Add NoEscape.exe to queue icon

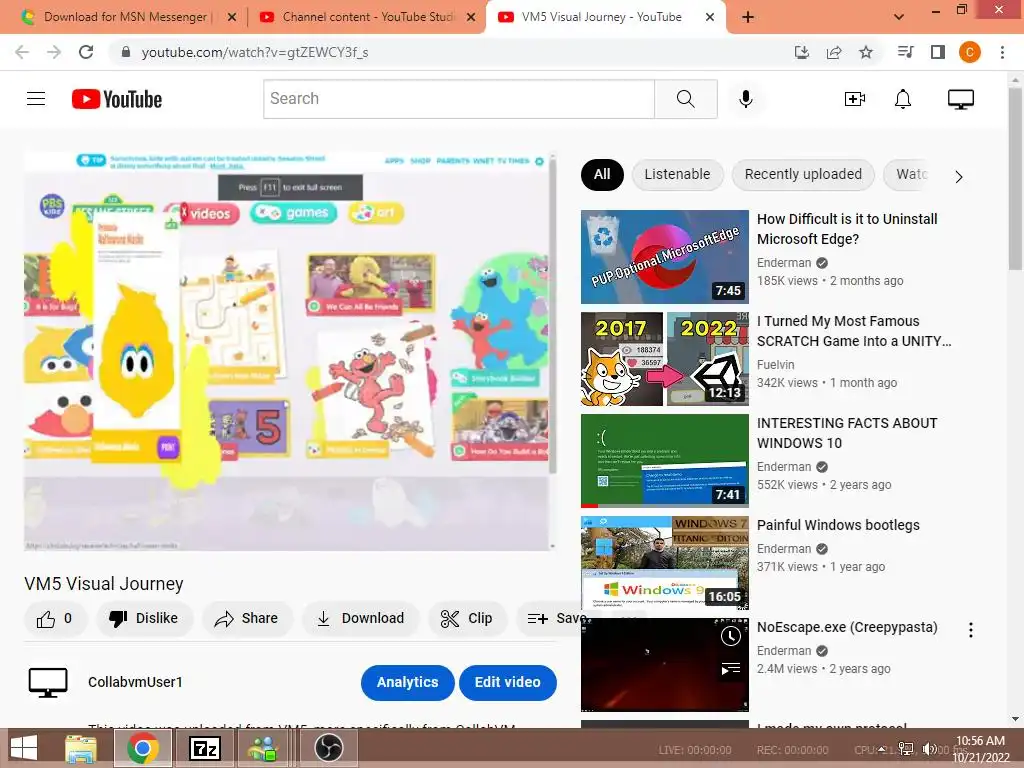[731, 669]
